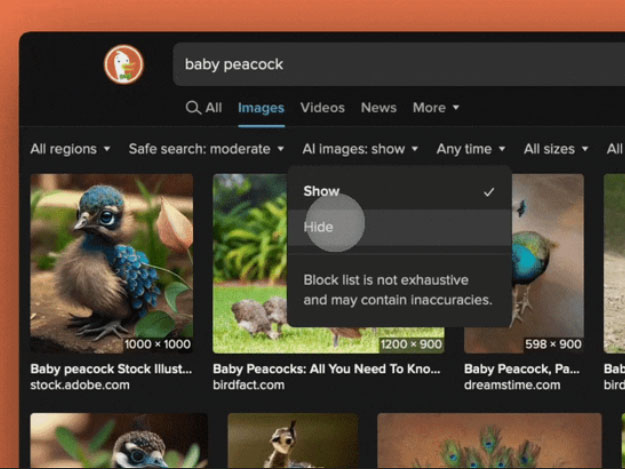Open Safe search: moderate dropdown
Screen dimensions: 625x469
click(206, 149)
